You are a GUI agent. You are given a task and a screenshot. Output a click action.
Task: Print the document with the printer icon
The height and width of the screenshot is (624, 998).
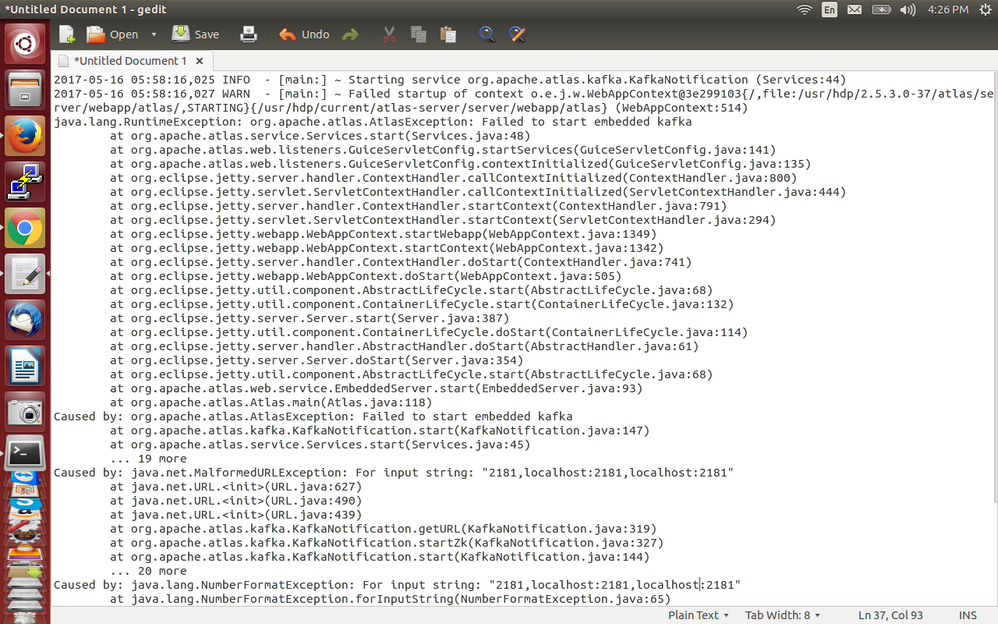[248, 34]
